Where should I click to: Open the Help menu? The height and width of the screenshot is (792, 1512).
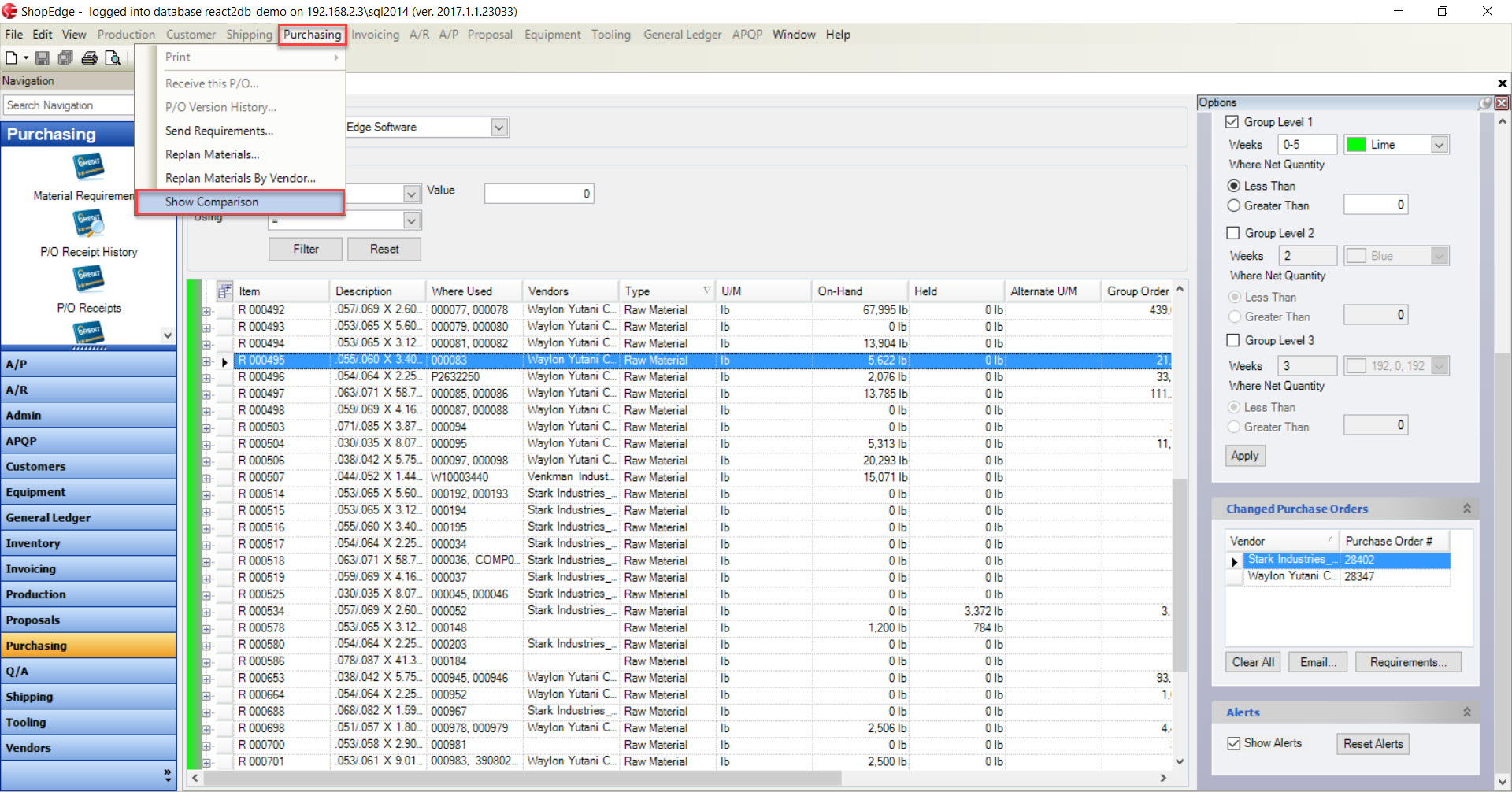click(x=838, y=35)
